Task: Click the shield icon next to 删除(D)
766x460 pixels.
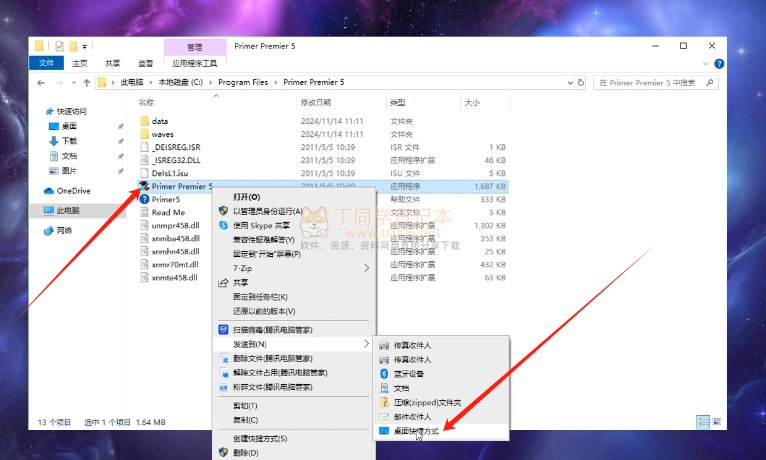Action: point(223,452)
